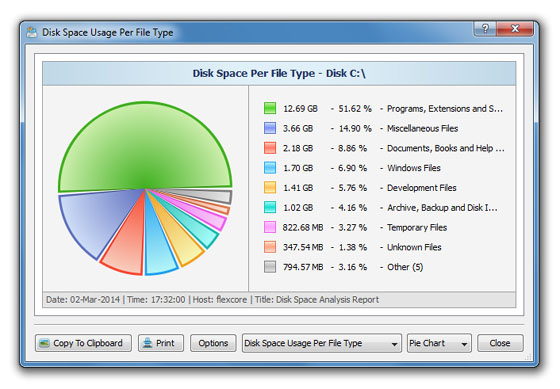The image size is (560, 389).
Task: Click the '1.70 GB' size value
Action: click(x=298, y=168)
